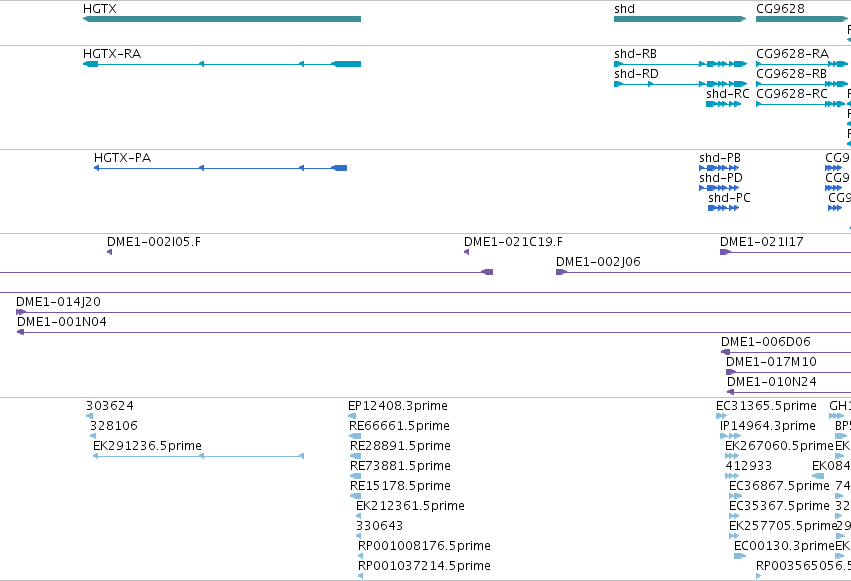Select the HGTX gene bar

point(222,19)
